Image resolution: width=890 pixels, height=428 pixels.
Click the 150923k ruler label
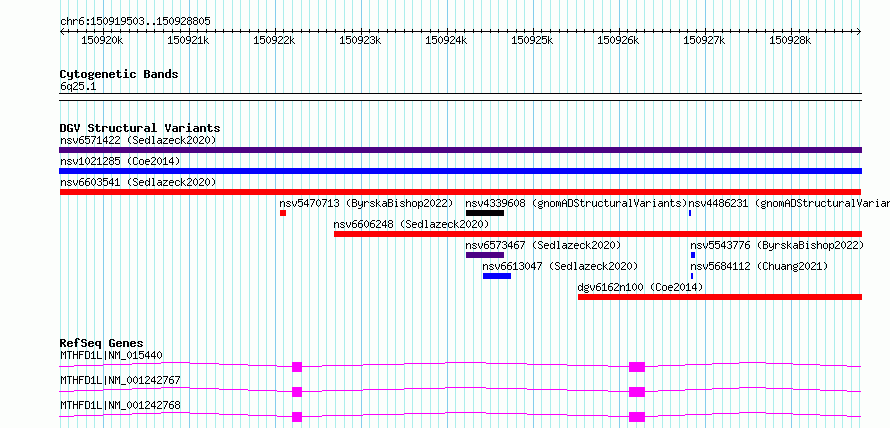[360, 41]
